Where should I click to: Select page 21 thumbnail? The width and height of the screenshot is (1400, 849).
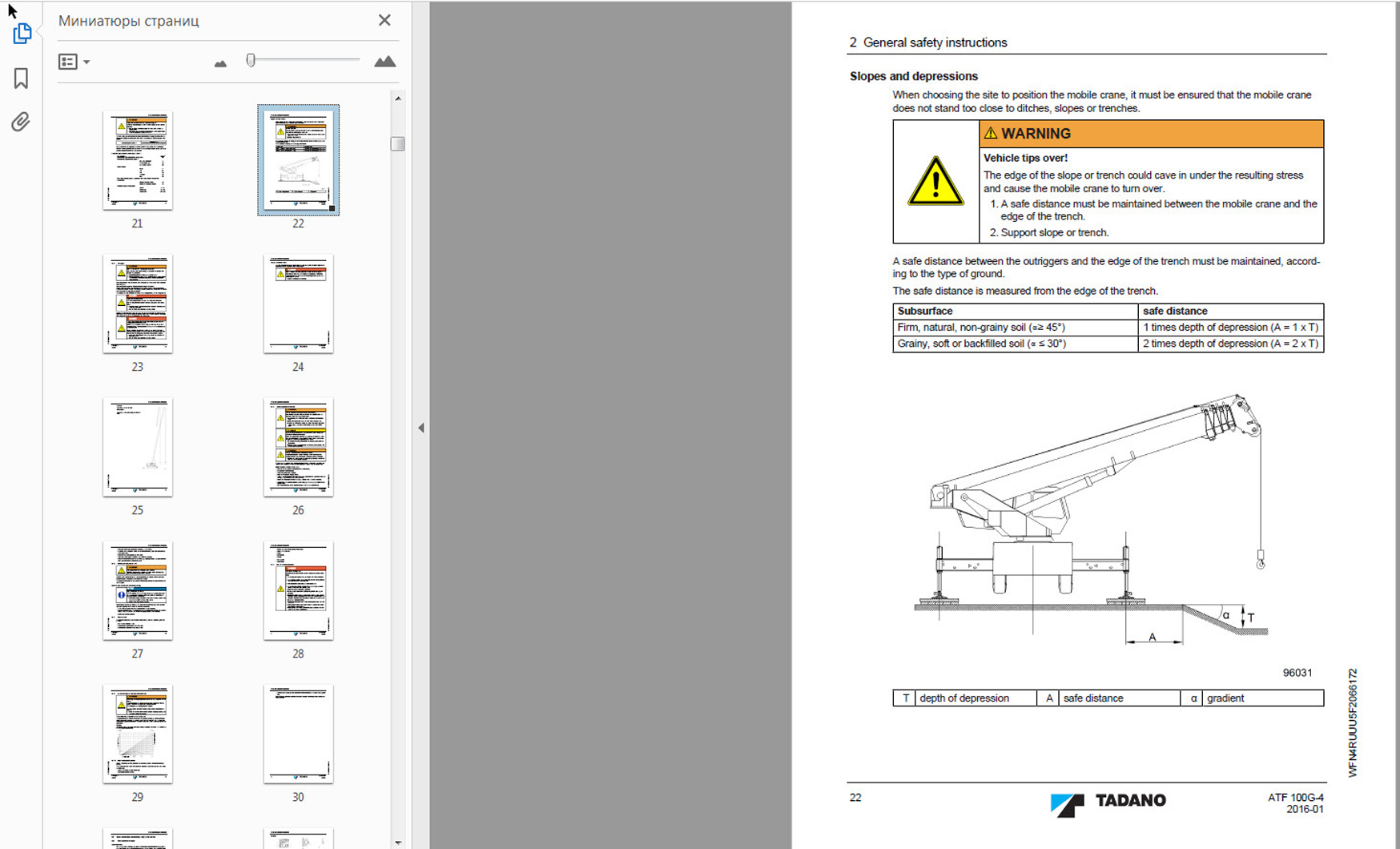tap(138, 160)
